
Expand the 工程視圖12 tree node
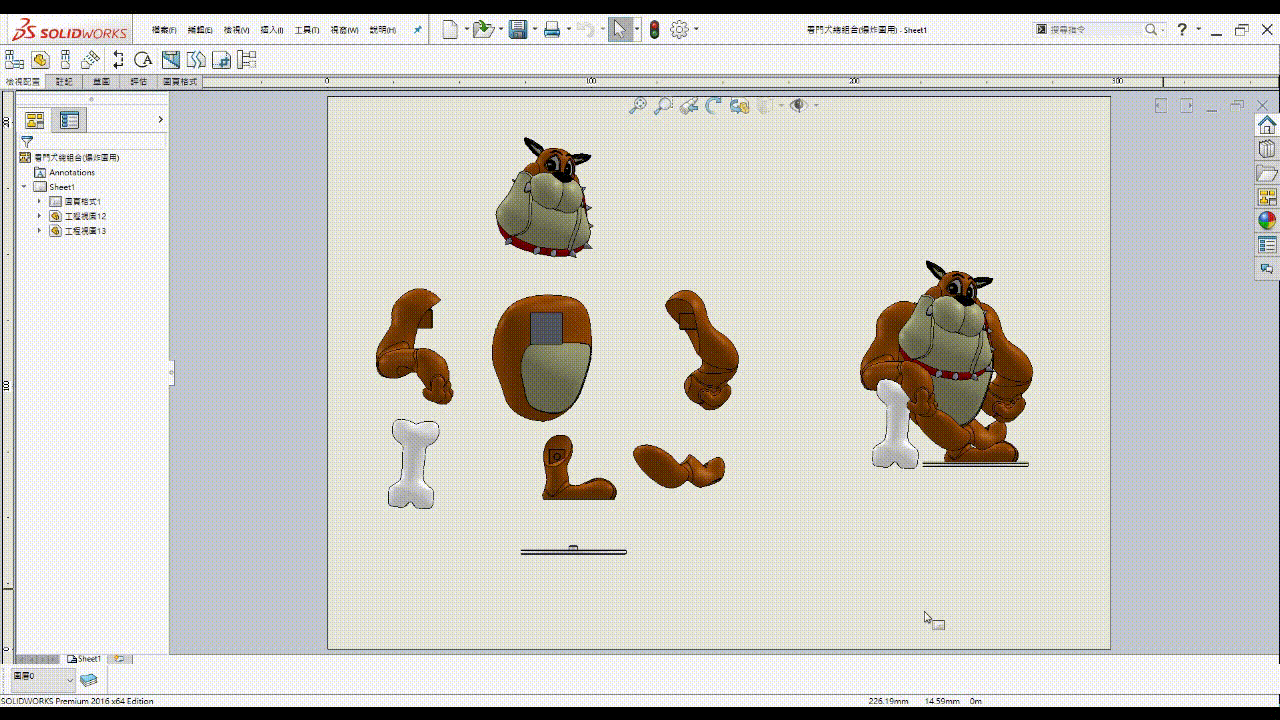[39, 216]
